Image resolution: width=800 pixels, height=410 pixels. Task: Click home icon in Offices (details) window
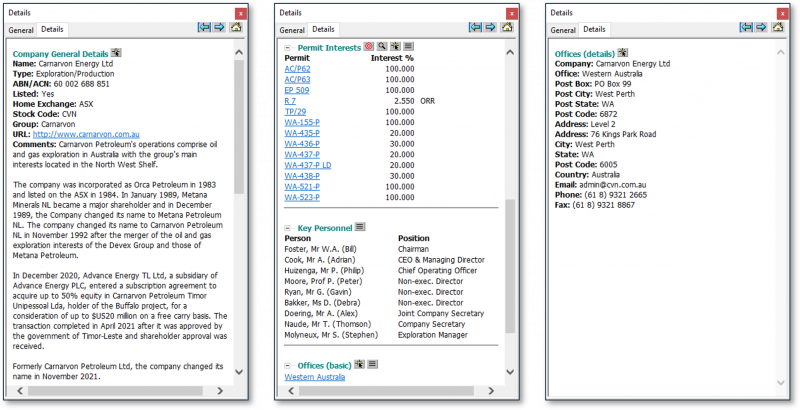778,27
